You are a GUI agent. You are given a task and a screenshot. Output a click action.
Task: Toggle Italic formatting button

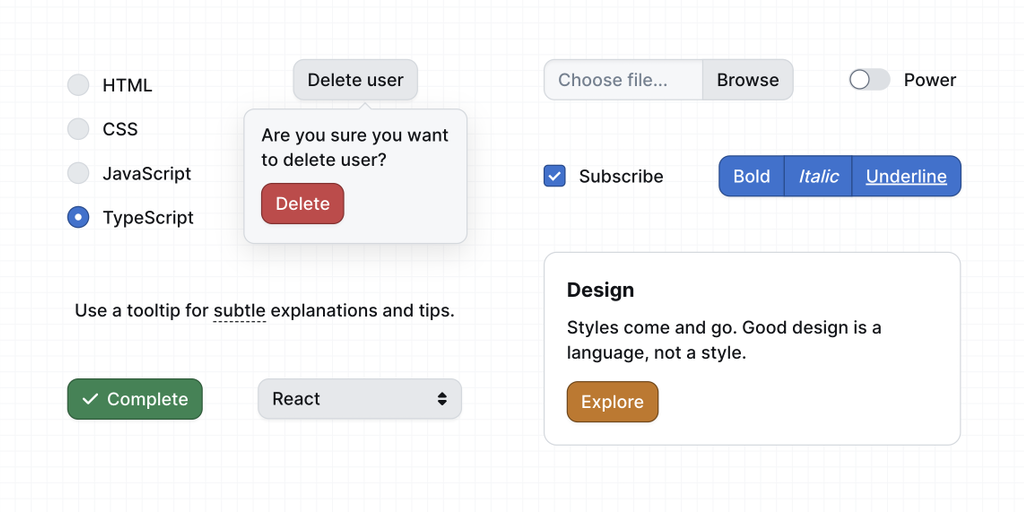[x=818, y=176]
